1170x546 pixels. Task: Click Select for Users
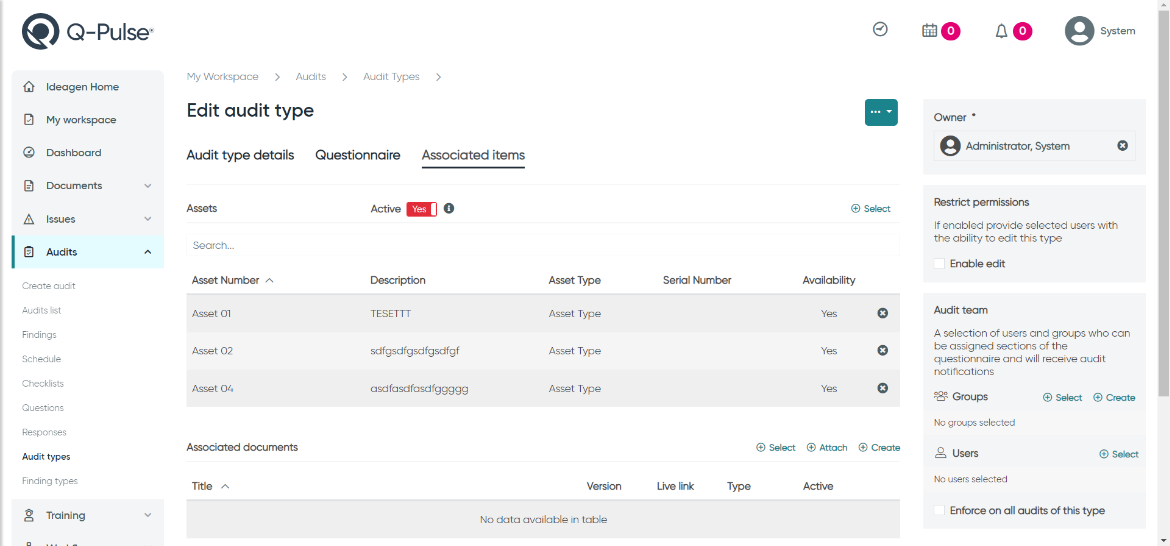click(x=1119, y=454)
